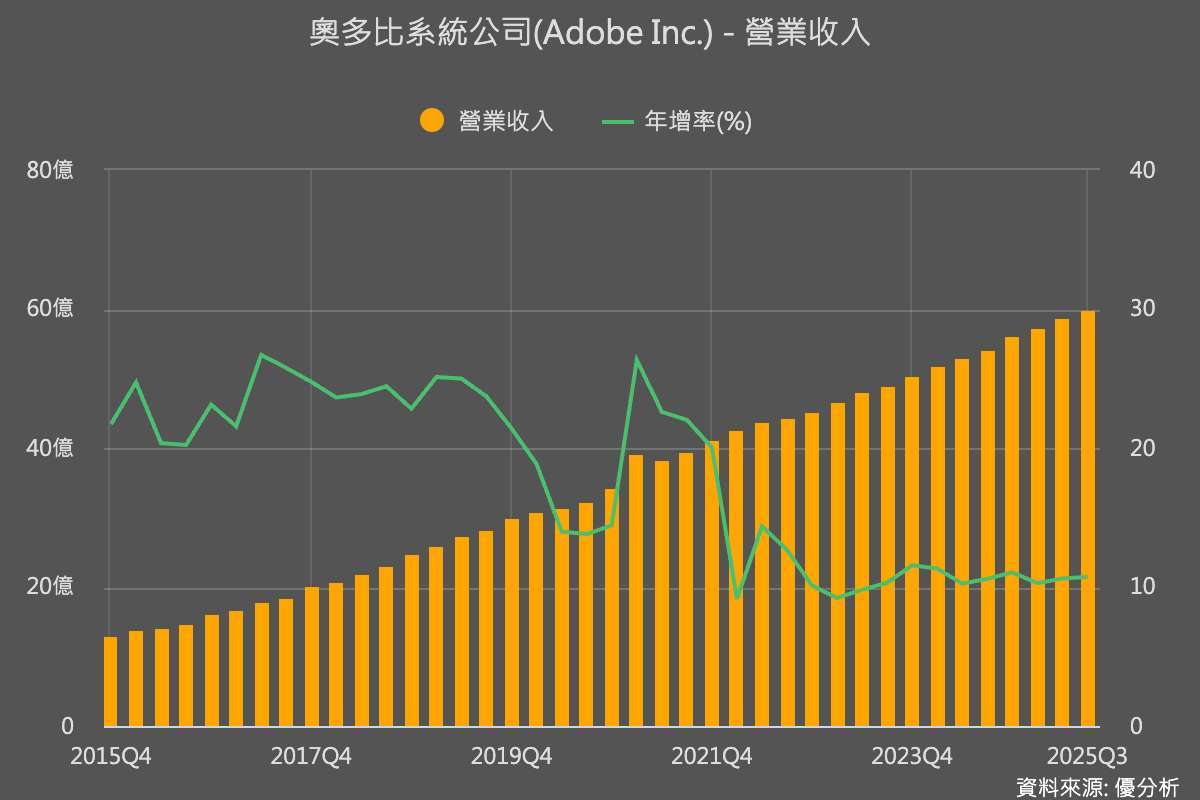Click the 80億 left axis label
The width and height of the screenshot is (1200, 800).
[x=50, y=170]
